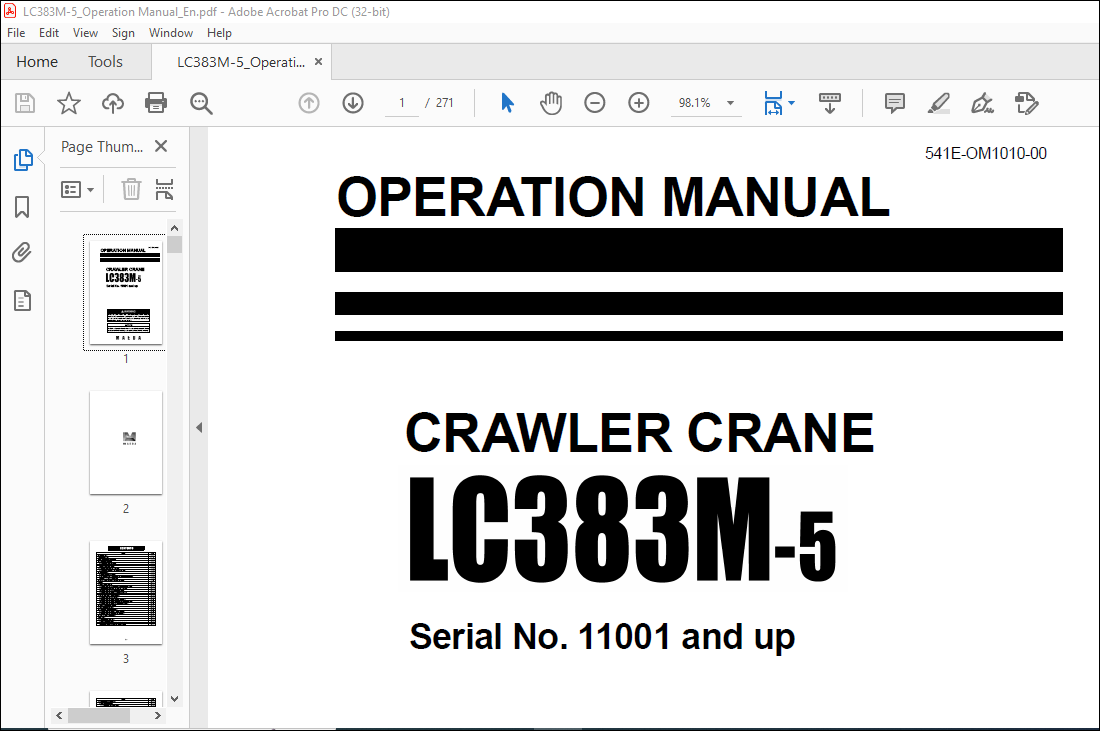Switch to the Tools tab

coord(105,62)
